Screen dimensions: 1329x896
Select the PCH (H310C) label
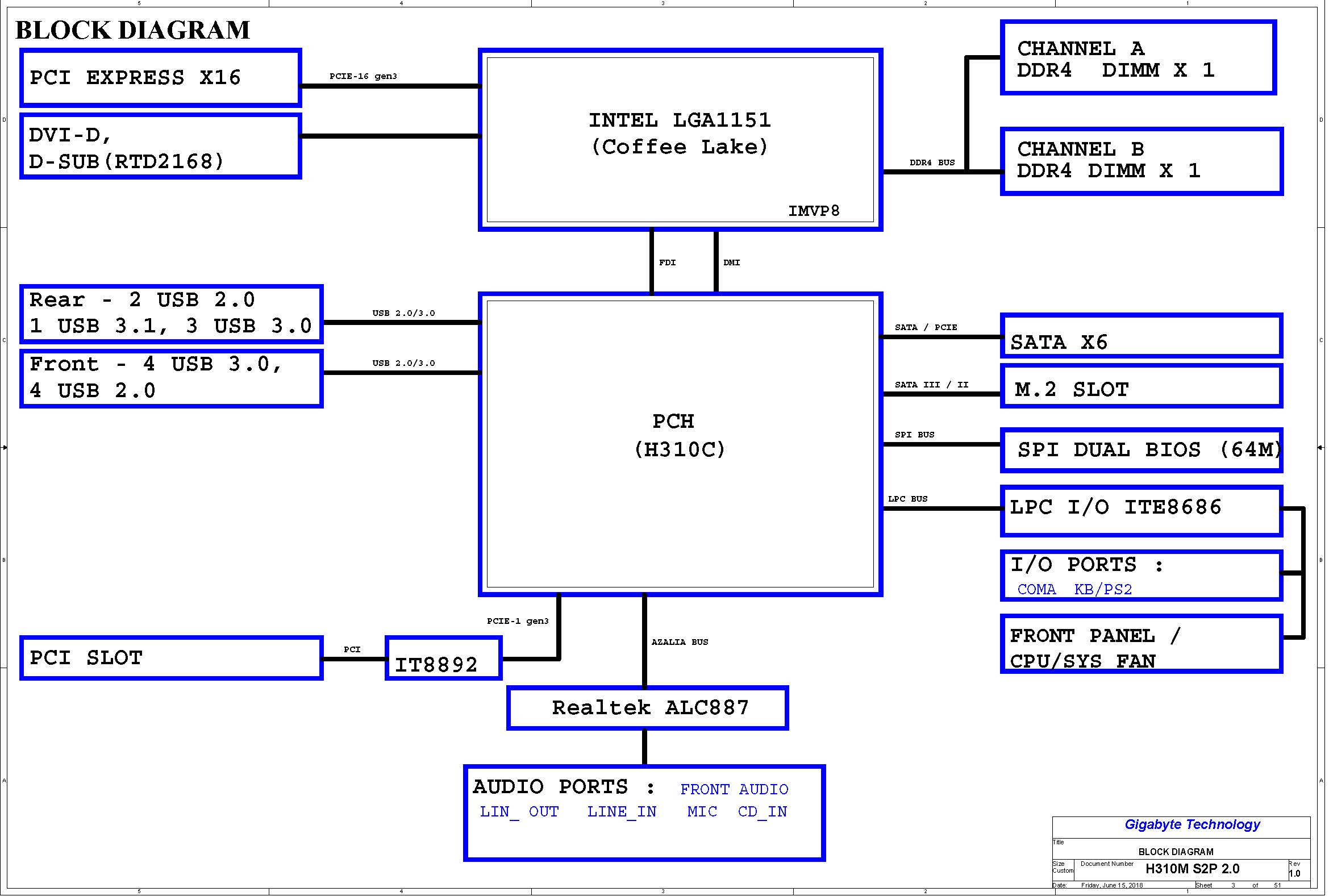pos(679,435)
